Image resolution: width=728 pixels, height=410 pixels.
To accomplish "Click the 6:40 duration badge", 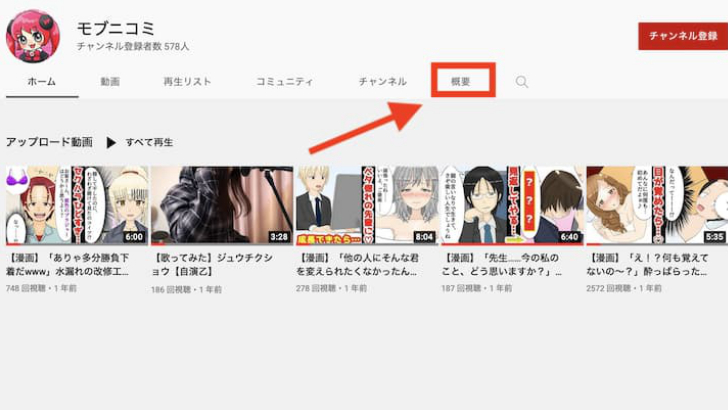I will point(570,237).
